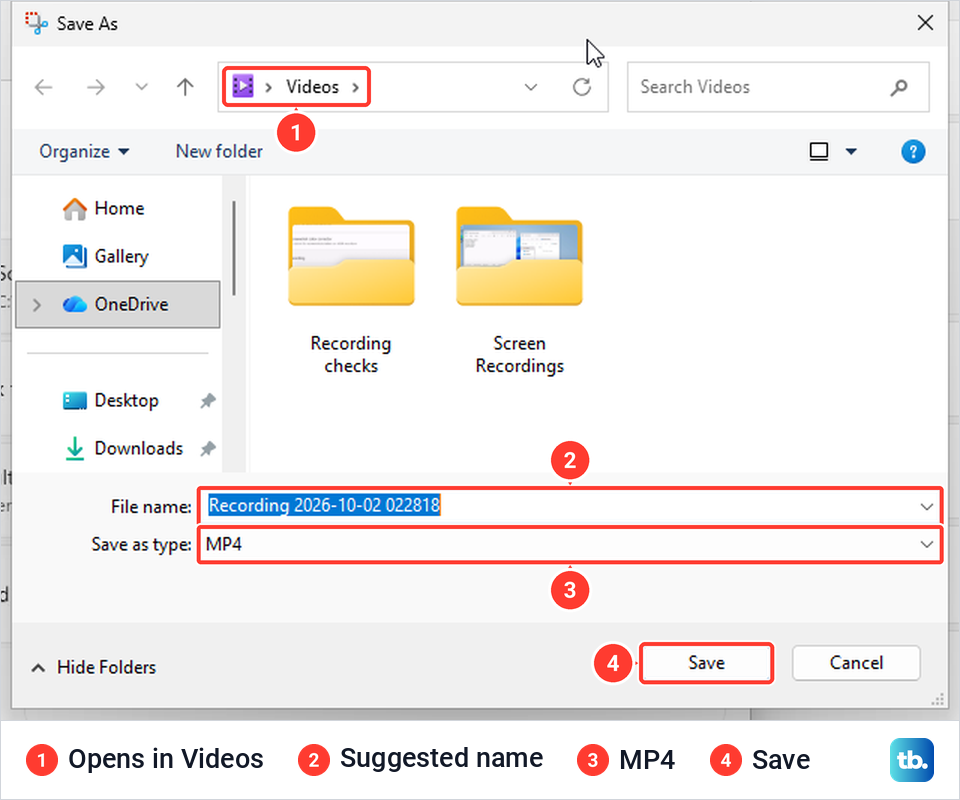The image size is (960, 800).
Task: Go back using the left arrow
Action: [x=43, y=88]
